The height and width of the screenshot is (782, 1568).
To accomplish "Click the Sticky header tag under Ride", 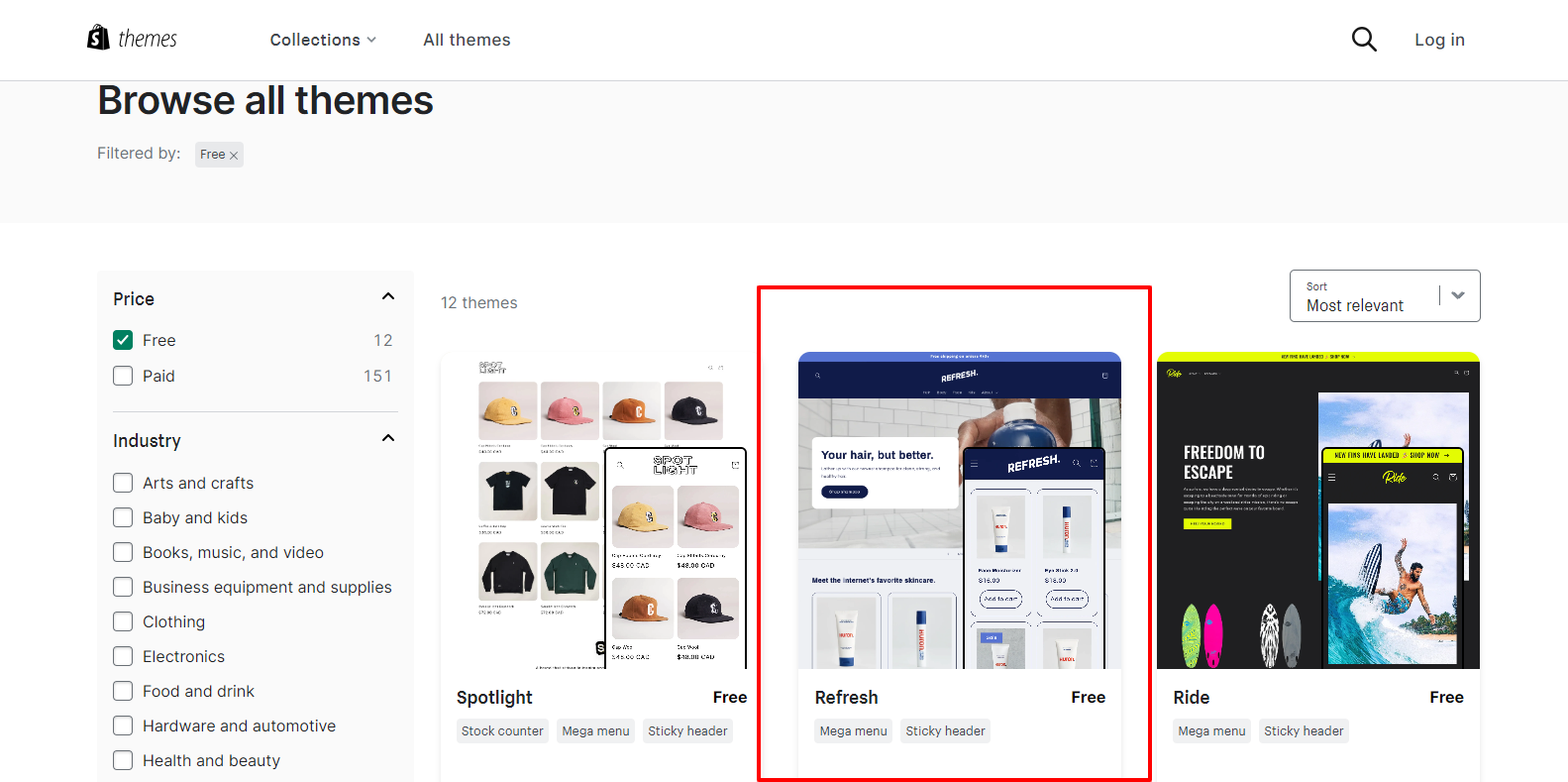I will [x=1304, y=731].
